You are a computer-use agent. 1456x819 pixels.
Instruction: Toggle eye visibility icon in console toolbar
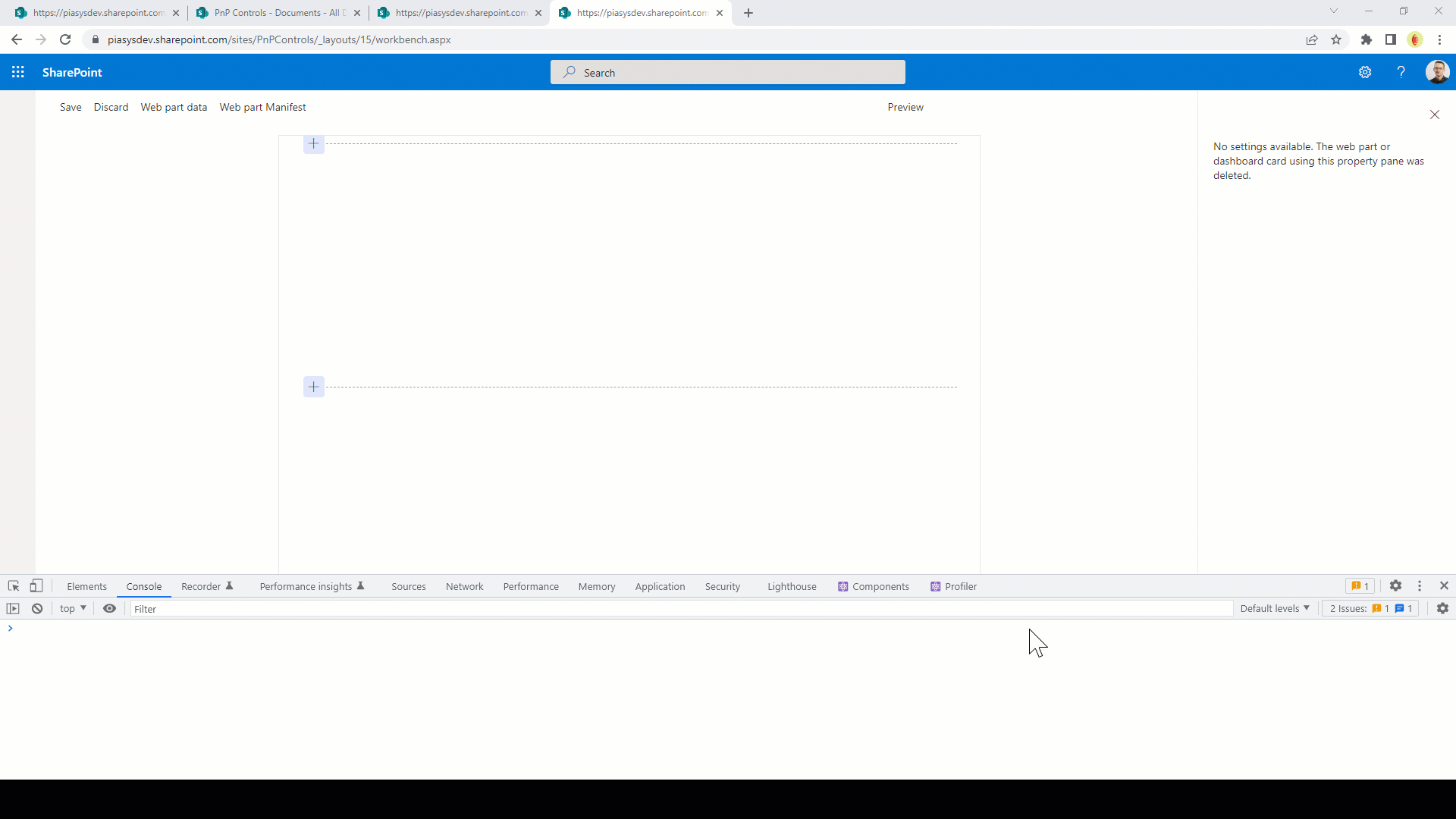click(x=109, y=608)
